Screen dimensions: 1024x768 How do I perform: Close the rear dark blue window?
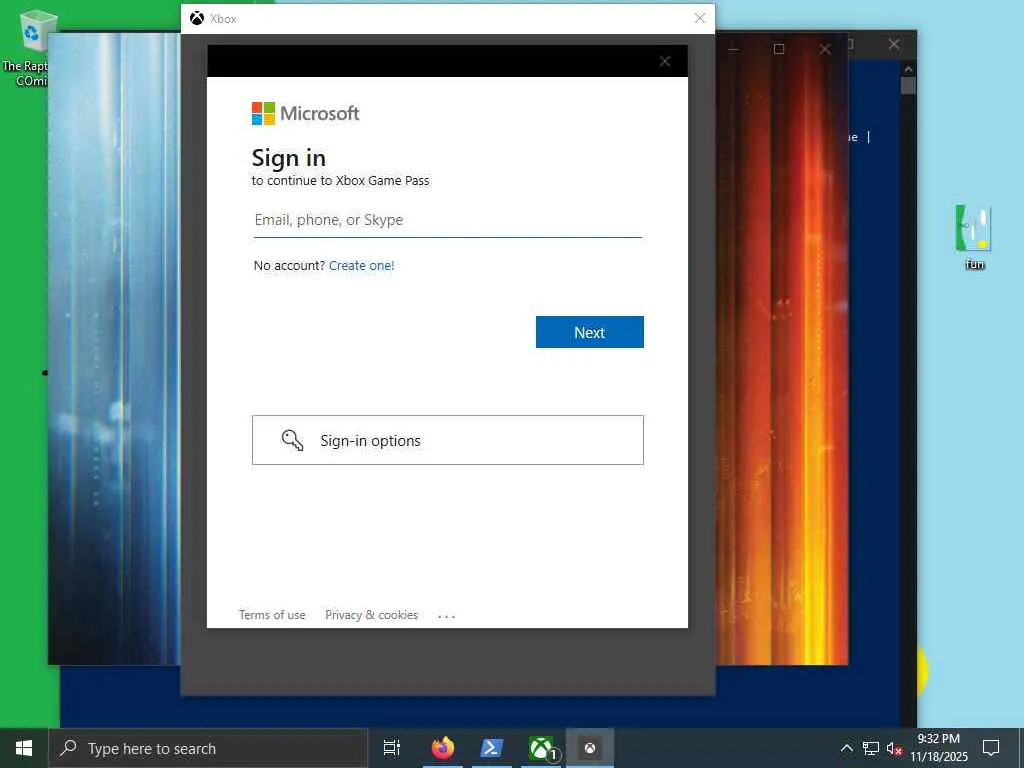pyautogui.click(x=894, y=44)
